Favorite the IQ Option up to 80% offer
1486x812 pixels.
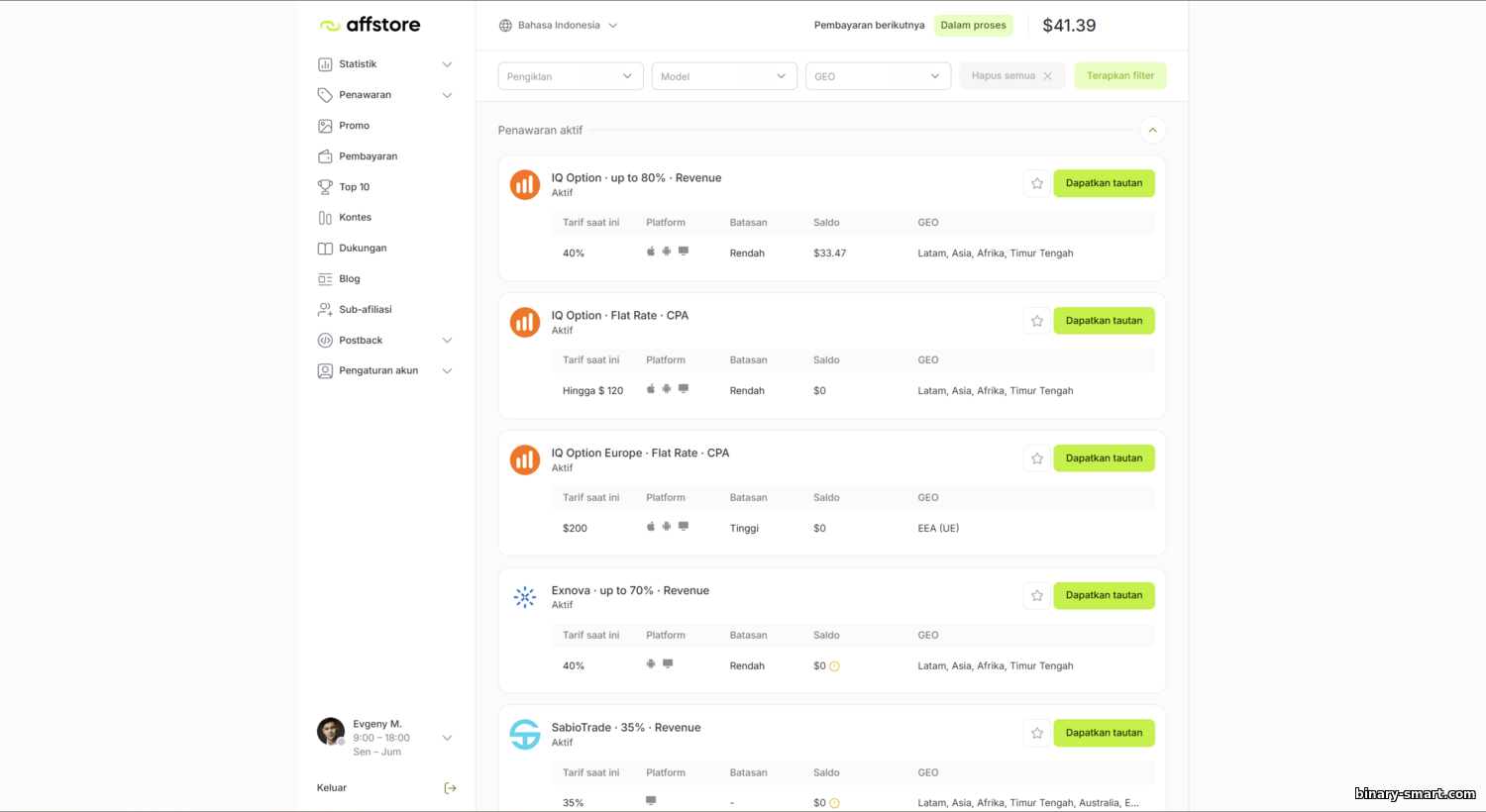[x=1037, y=183]
